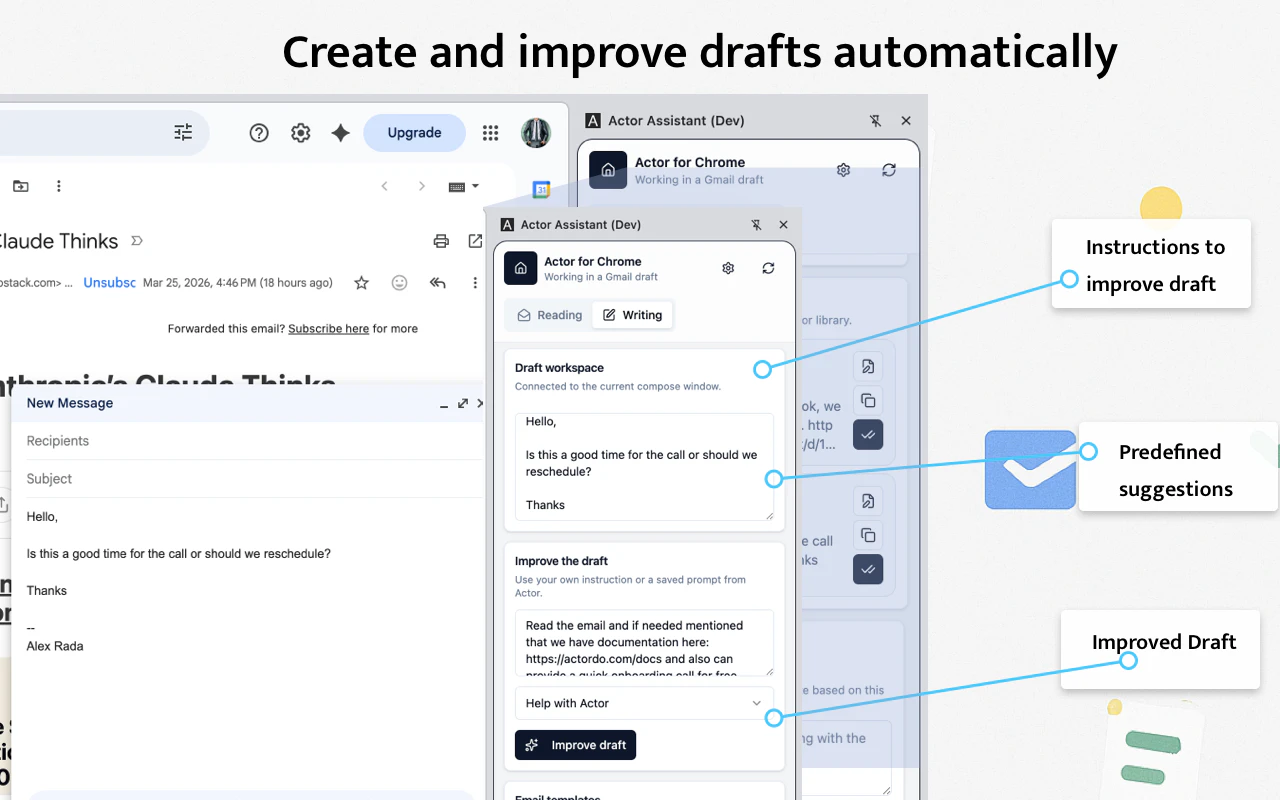
Task: Open the email in a new window
Action: pos(475,241)
